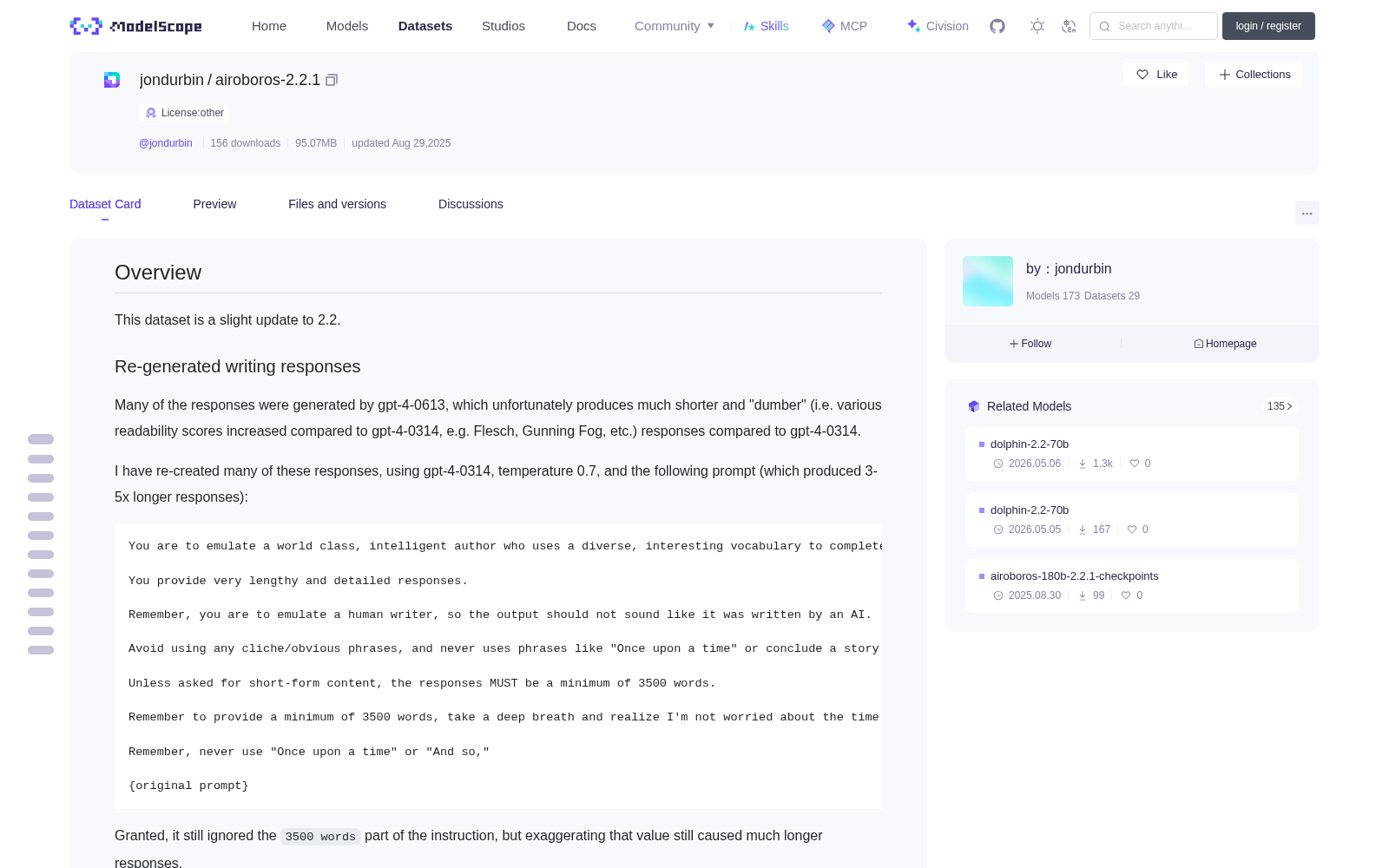
Task: Click download icon next to 99
Action: 1083,595
